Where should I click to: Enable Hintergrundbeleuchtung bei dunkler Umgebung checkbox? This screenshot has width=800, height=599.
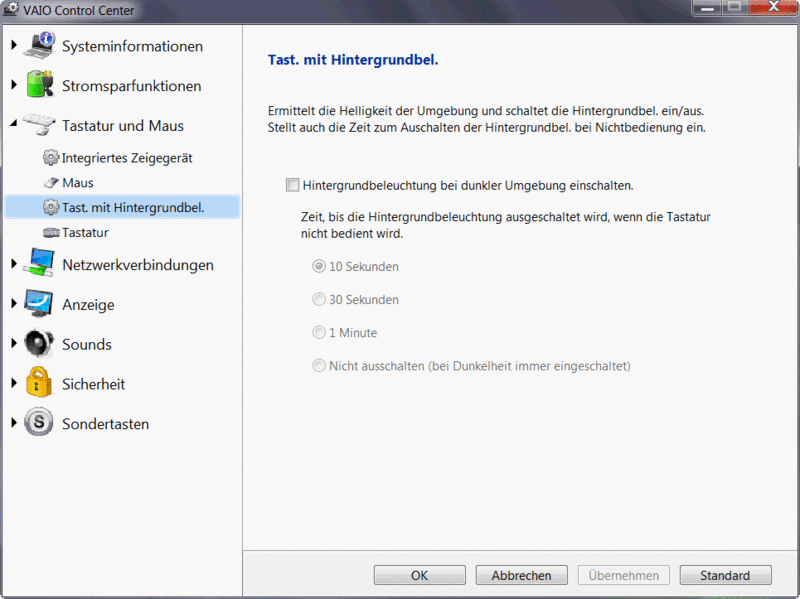[292, 185]
